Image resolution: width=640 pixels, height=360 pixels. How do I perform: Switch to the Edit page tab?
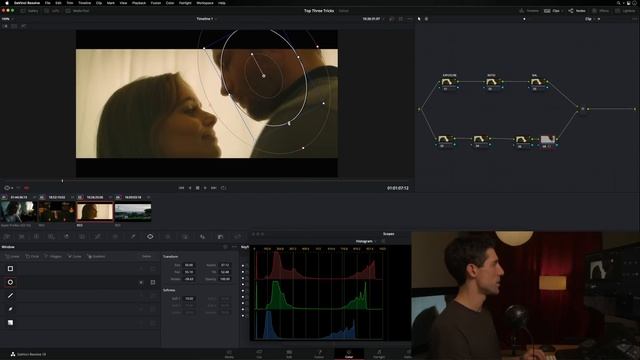(289, 353)
